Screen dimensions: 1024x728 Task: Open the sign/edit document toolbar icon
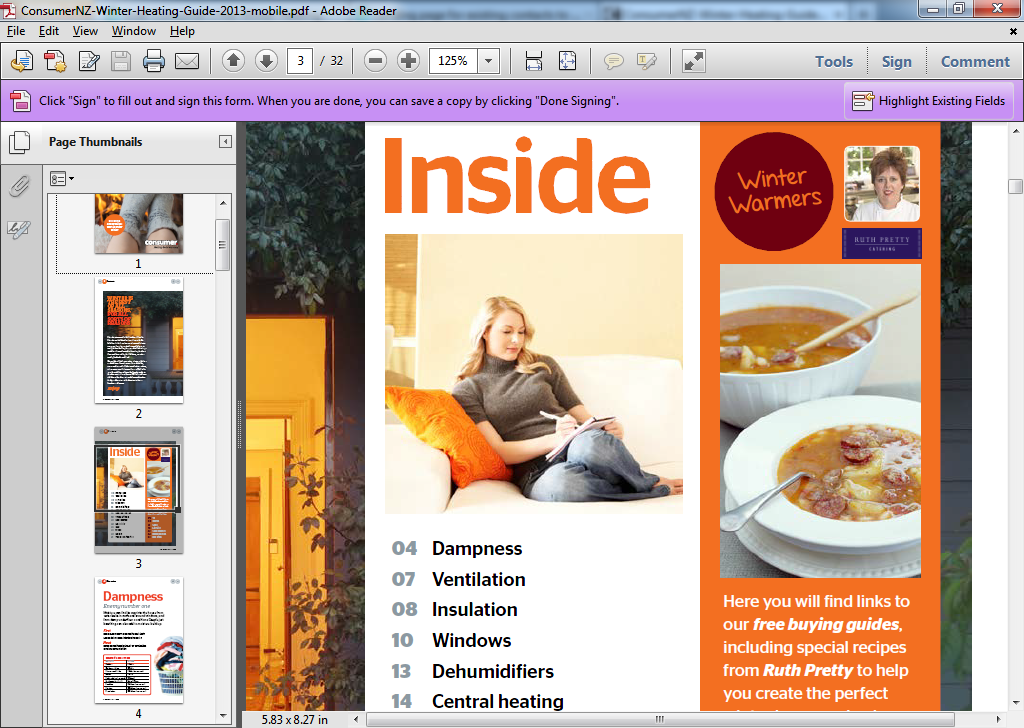pyautogui.click(x=89, y=61)
